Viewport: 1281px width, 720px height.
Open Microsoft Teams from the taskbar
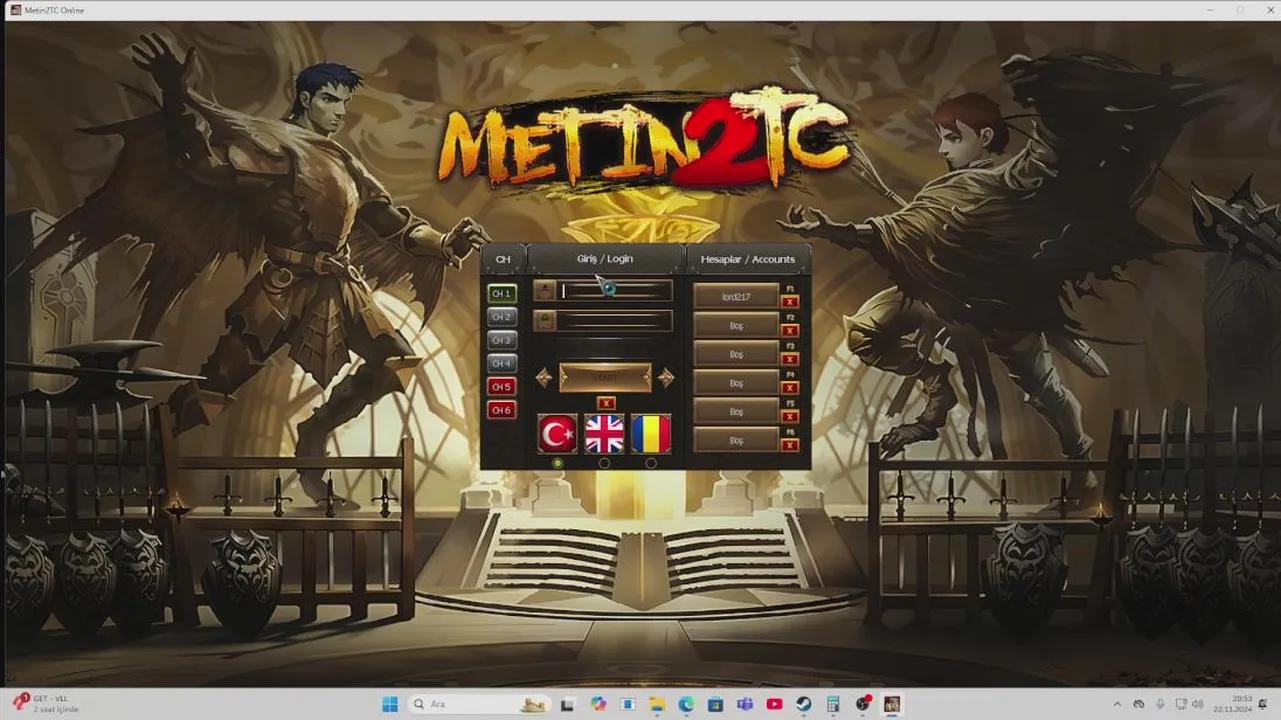pos(745,704)
